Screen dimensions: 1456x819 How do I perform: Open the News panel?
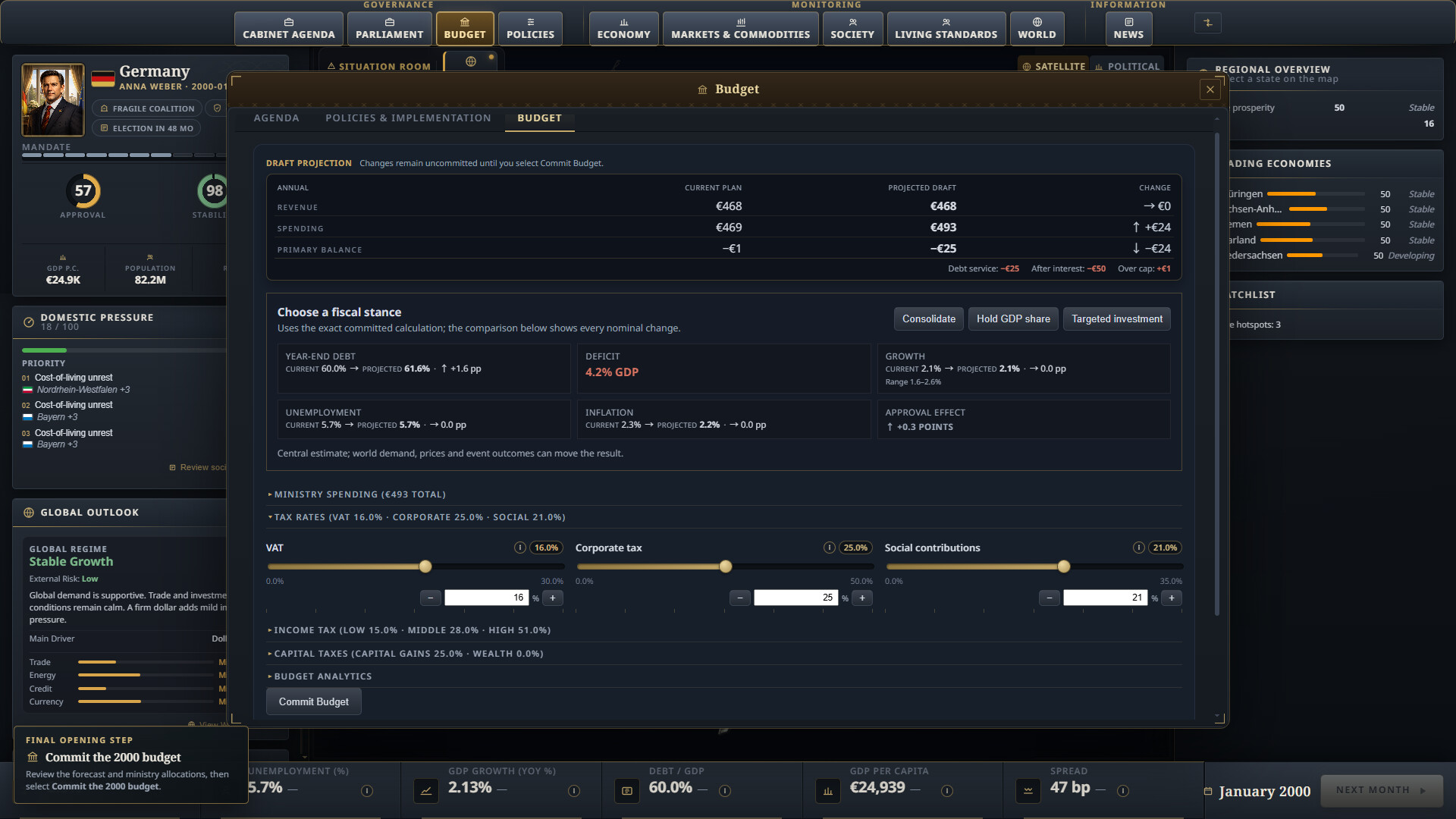[x=1128, y=29]
